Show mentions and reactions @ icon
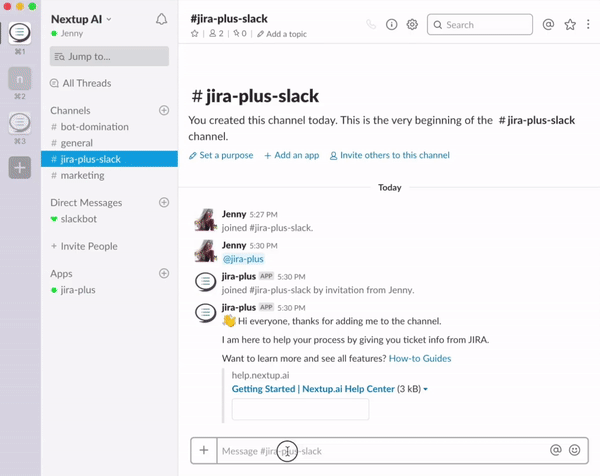This screenshot has width=600, height=476. [x=548, y=25]
